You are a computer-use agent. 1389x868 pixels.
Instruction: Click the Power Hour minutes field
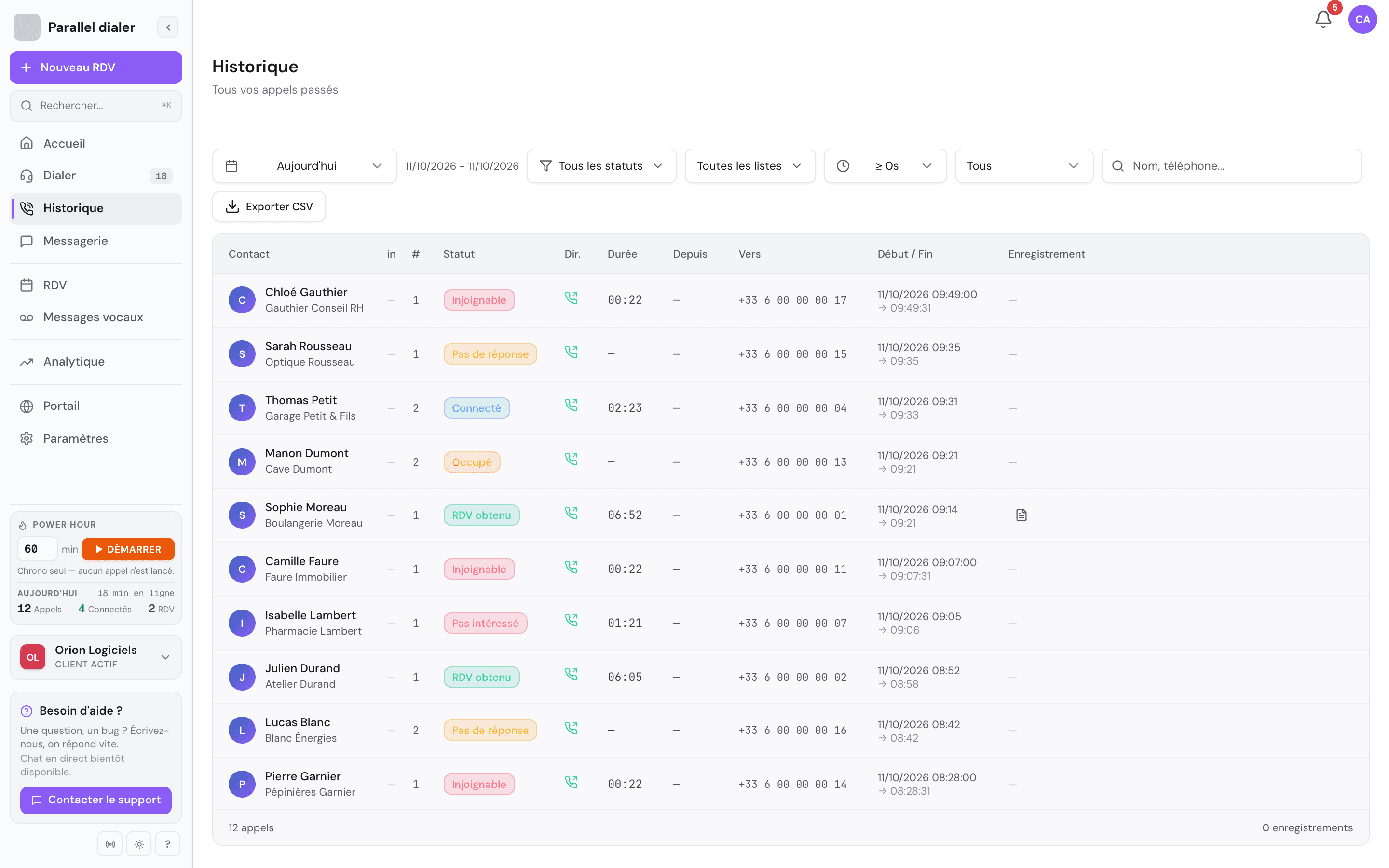(37, 549)
